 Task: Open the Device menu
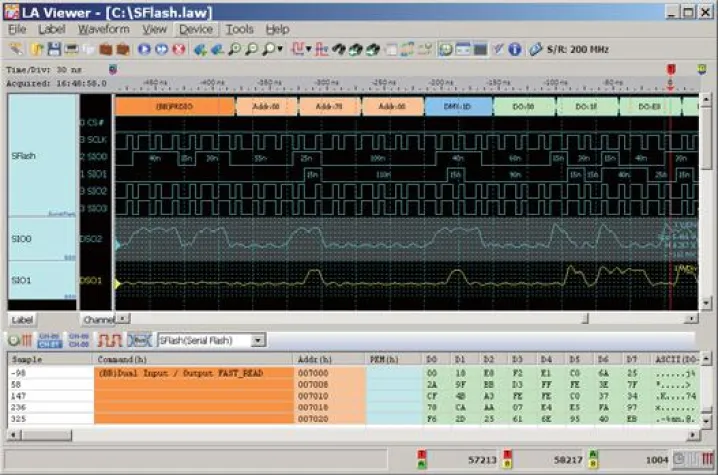tap(195, 29)
